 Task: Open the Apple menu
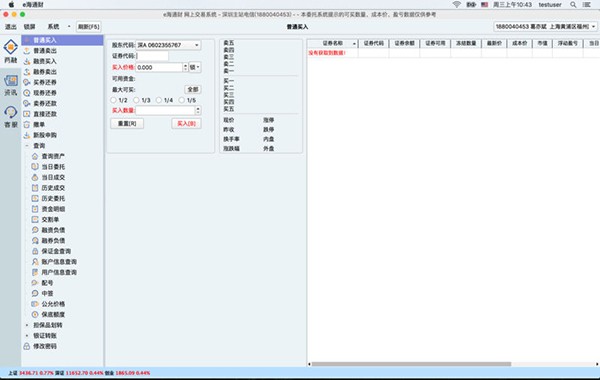coord(11,5)
